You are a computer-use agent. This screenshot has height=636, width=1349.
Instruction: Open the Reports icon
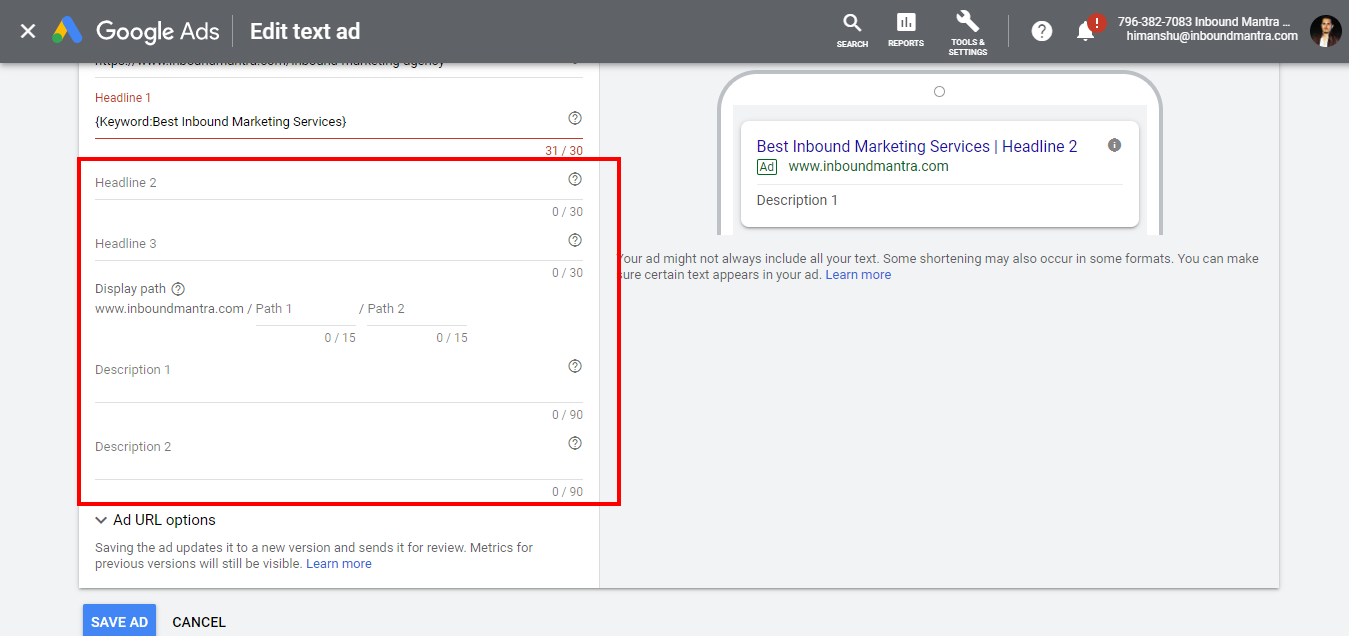tap(906, 31)
